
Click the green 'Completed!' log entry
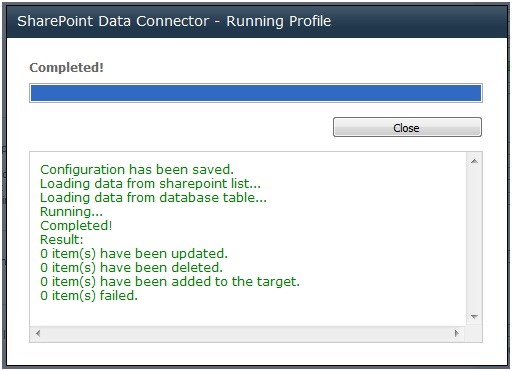[76, 226]
